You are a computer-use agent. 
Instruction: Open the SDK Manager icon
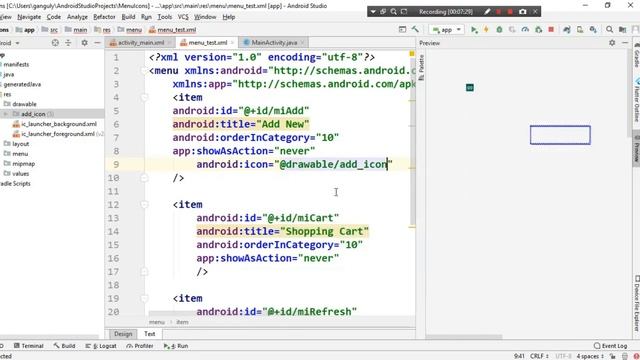pyautogui.click(x=593, y=30)
